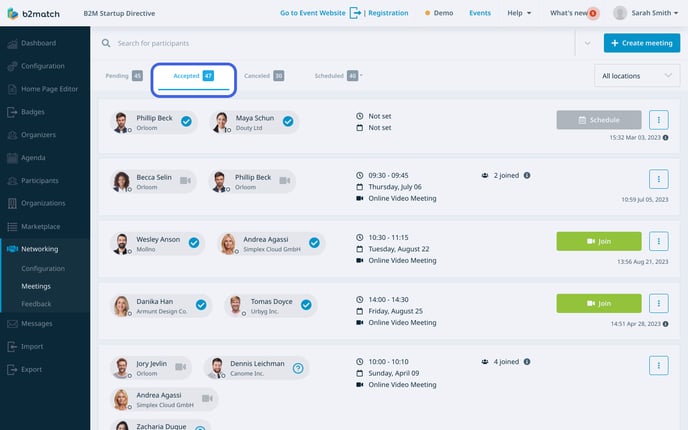This screenshot has height=430, width=688.
Task: Focus the Search for participants field
Action: coord(342,43)
